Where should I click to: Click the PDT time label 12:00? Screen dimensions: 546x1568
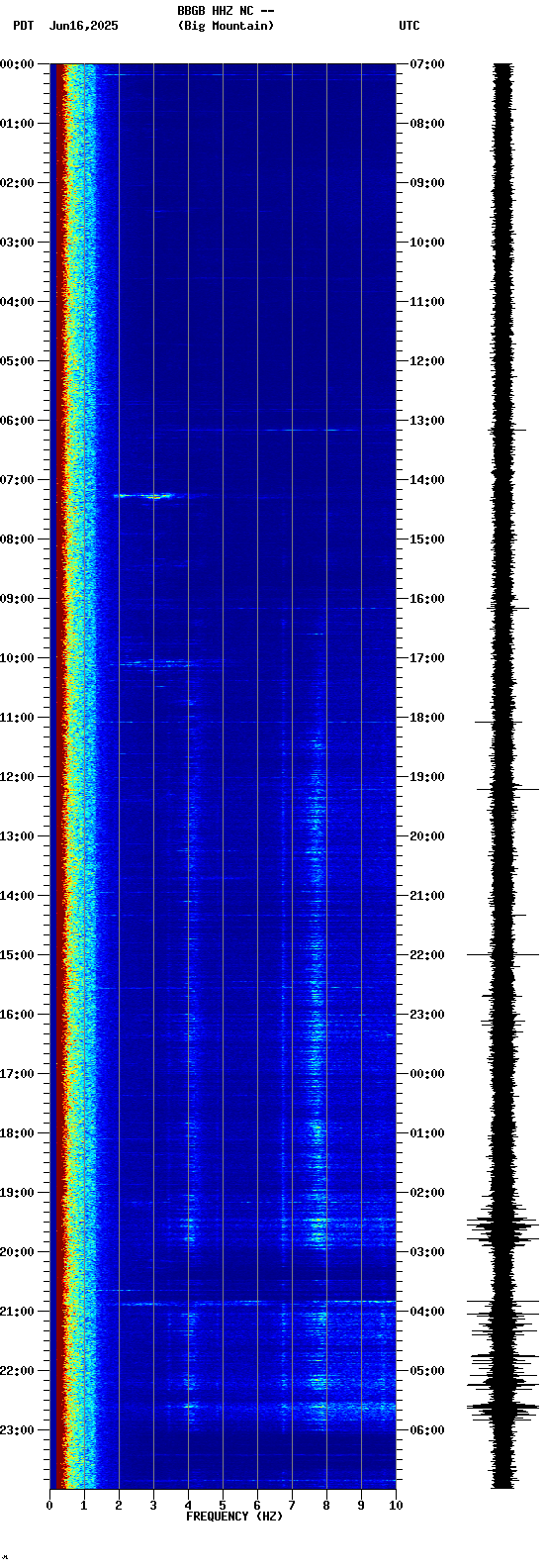coord(18,777)
